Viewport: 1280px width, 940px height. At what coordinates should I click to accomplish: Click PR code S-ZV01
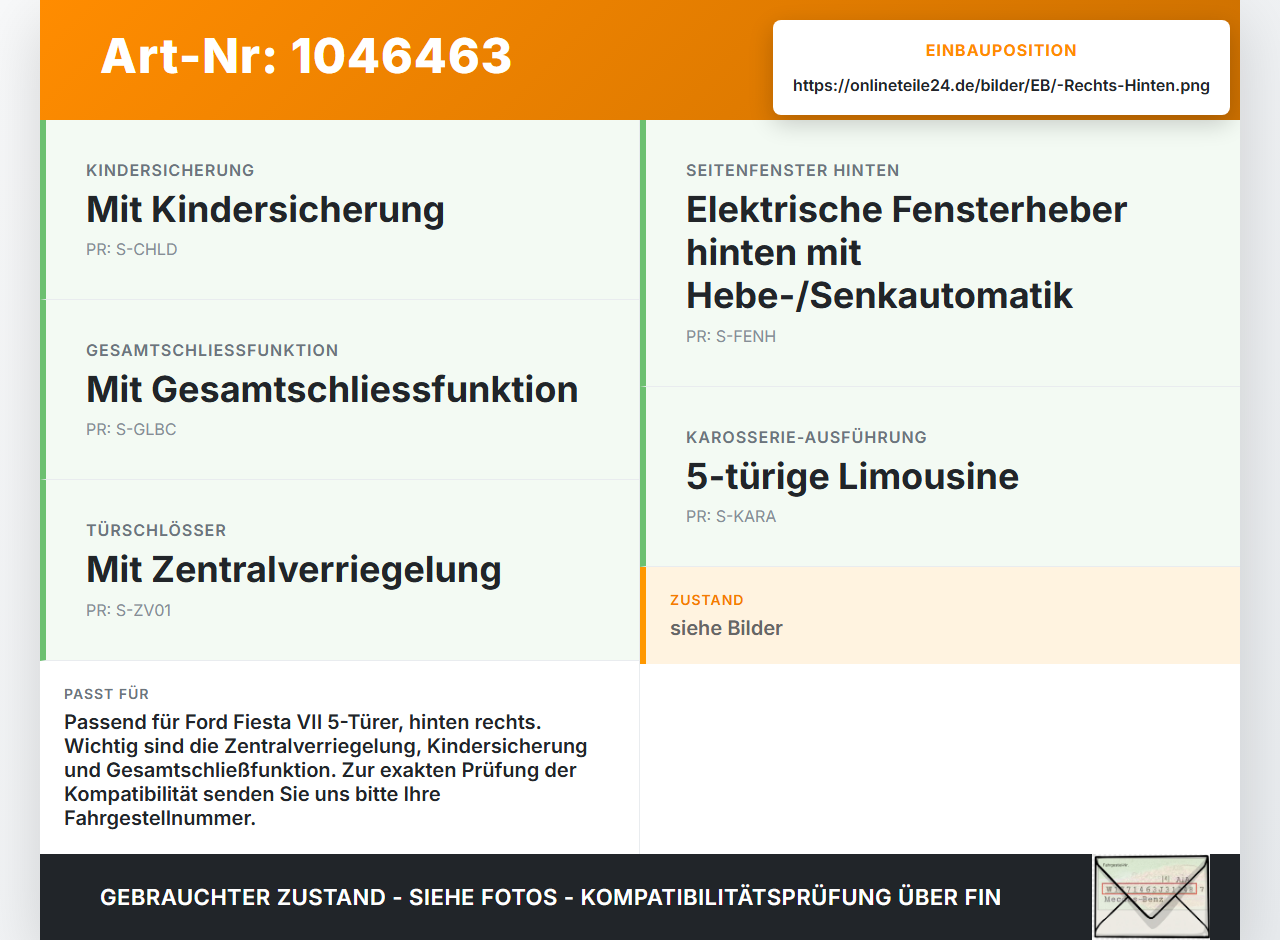click(x=129, y=610)
